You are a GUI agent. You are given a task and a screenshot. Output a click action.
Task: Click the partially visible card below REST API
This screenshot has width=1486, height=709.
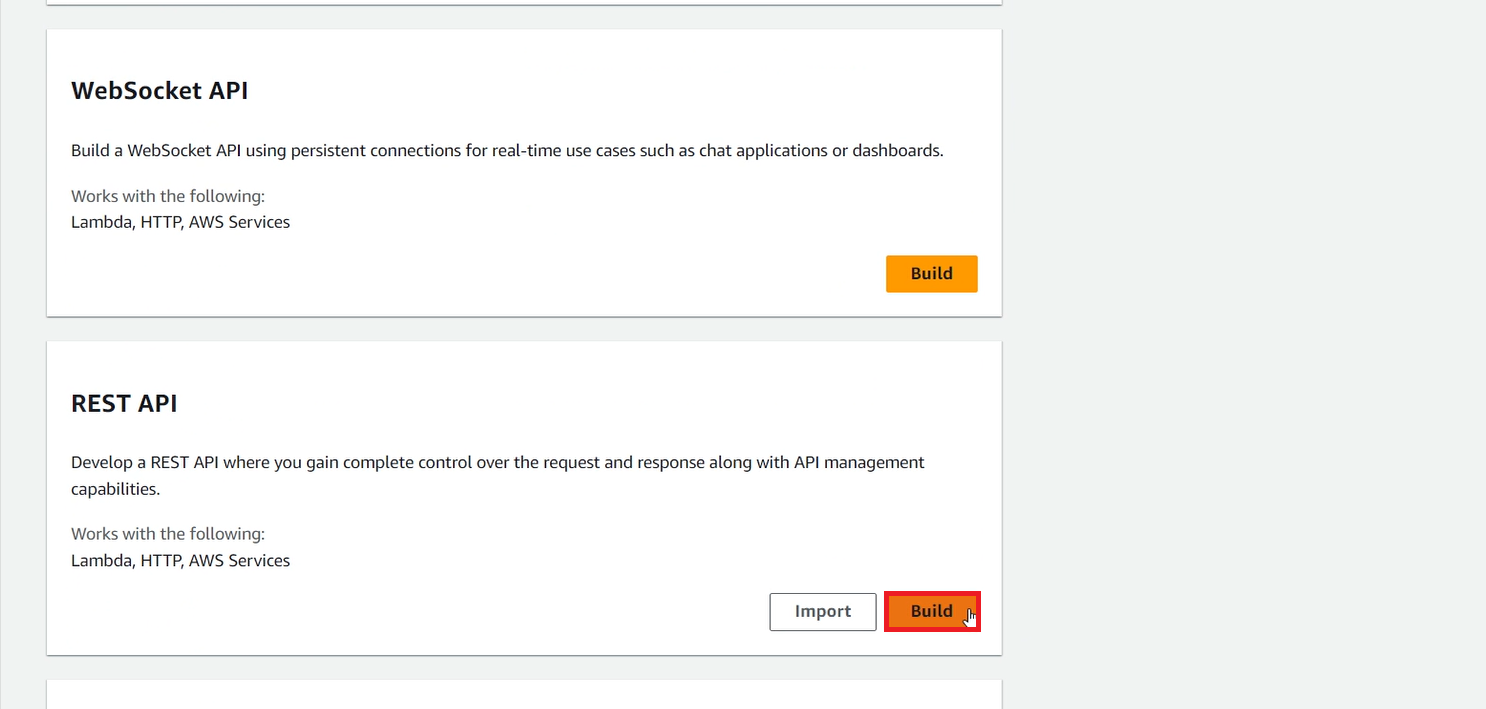pos(523,695)
